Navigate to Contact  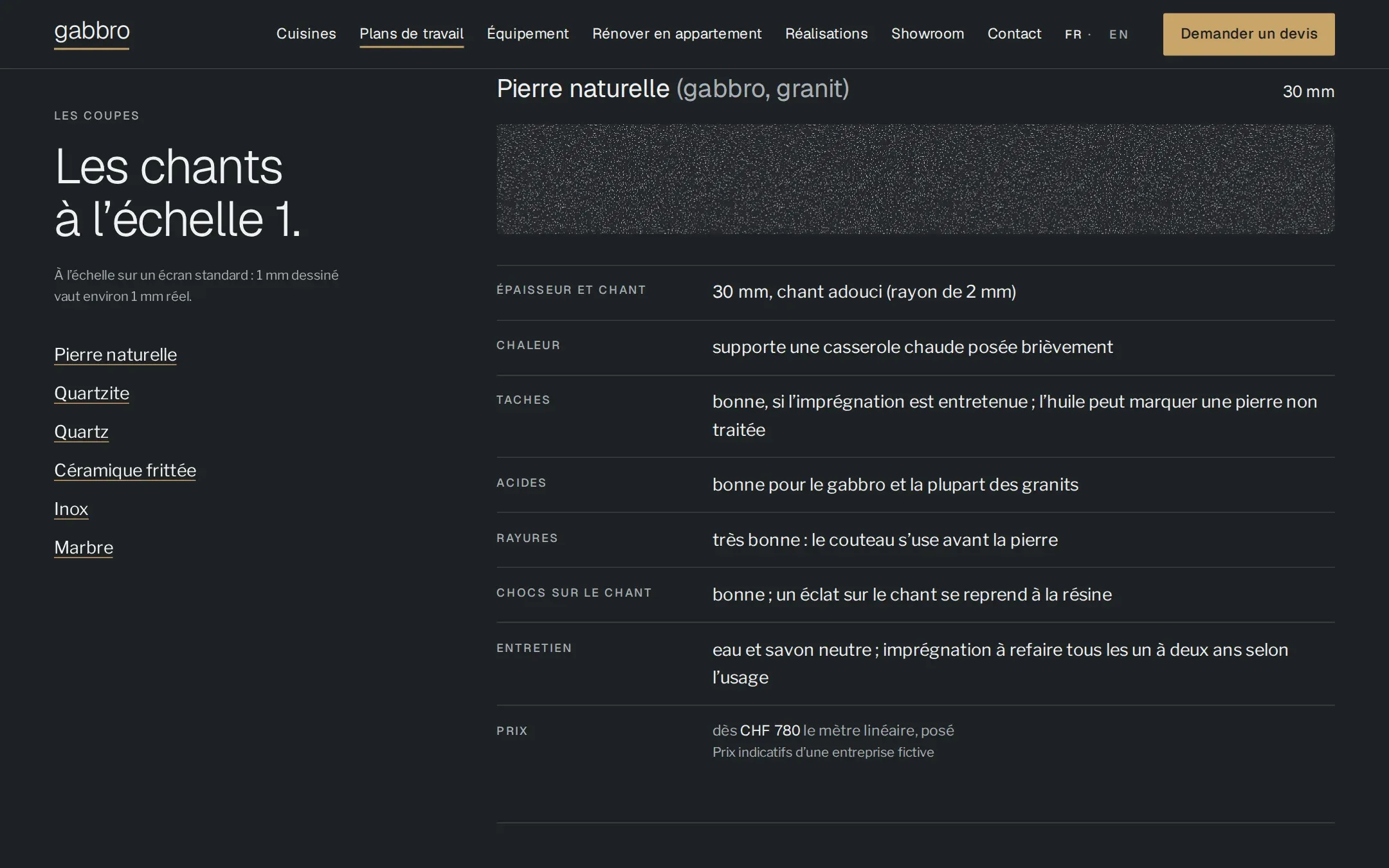coord(1014,33)
